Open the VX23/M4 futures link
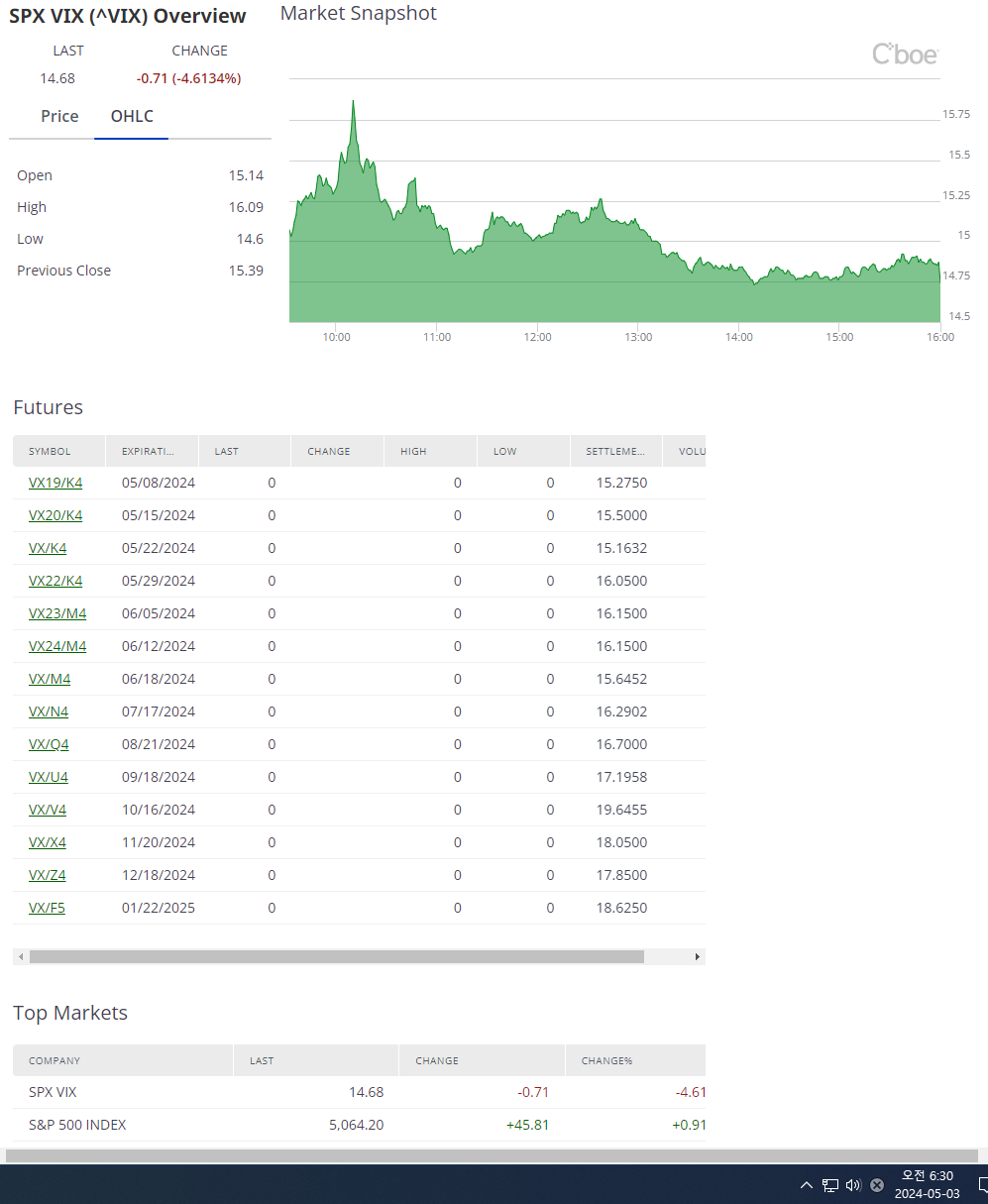The width and height of the screenshot is (988, 1204). click(x=57, y=613)
